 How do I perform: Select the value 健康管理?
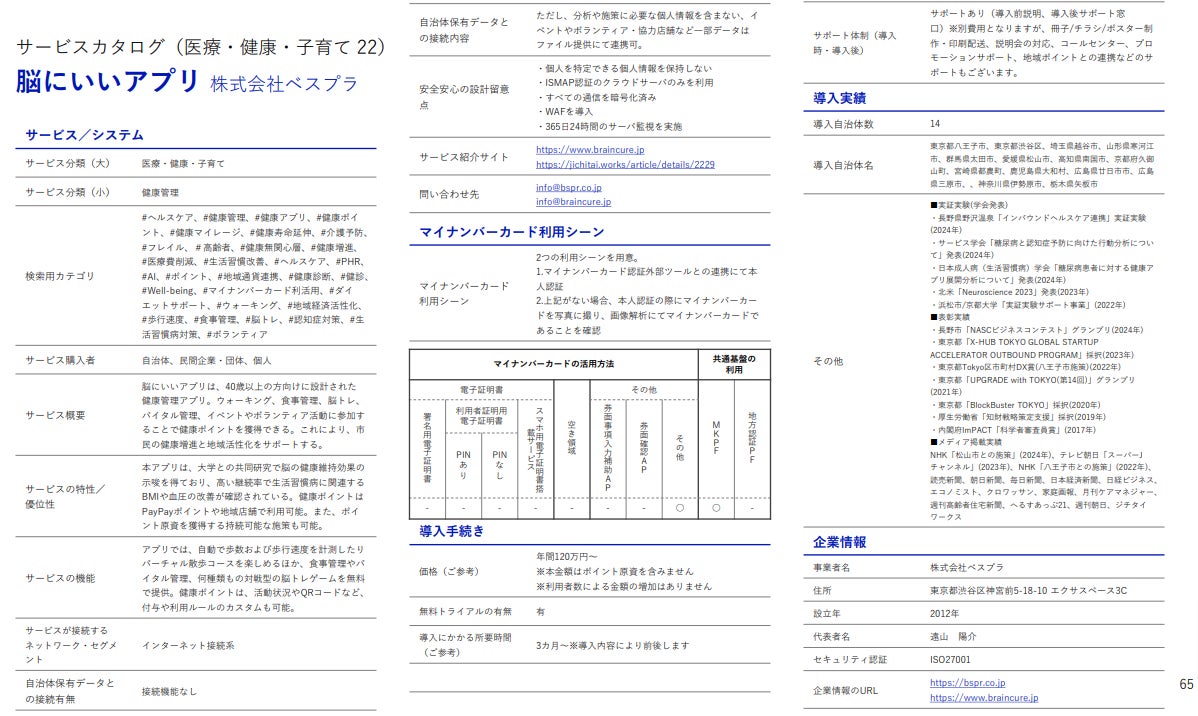click(160, 193)
